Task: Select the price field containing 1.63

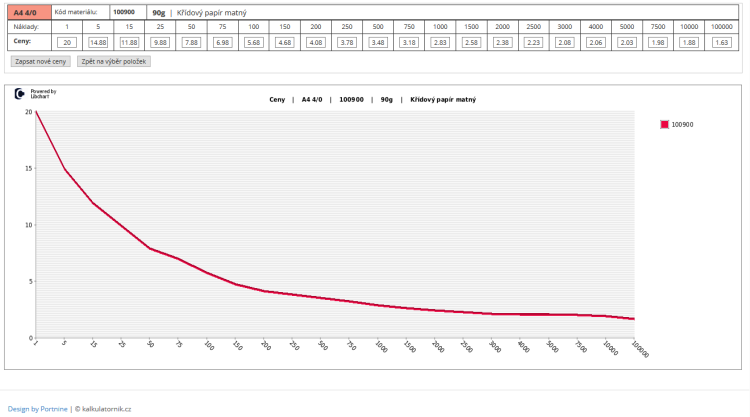Action: pyautogui.click(x=721, y=43)
